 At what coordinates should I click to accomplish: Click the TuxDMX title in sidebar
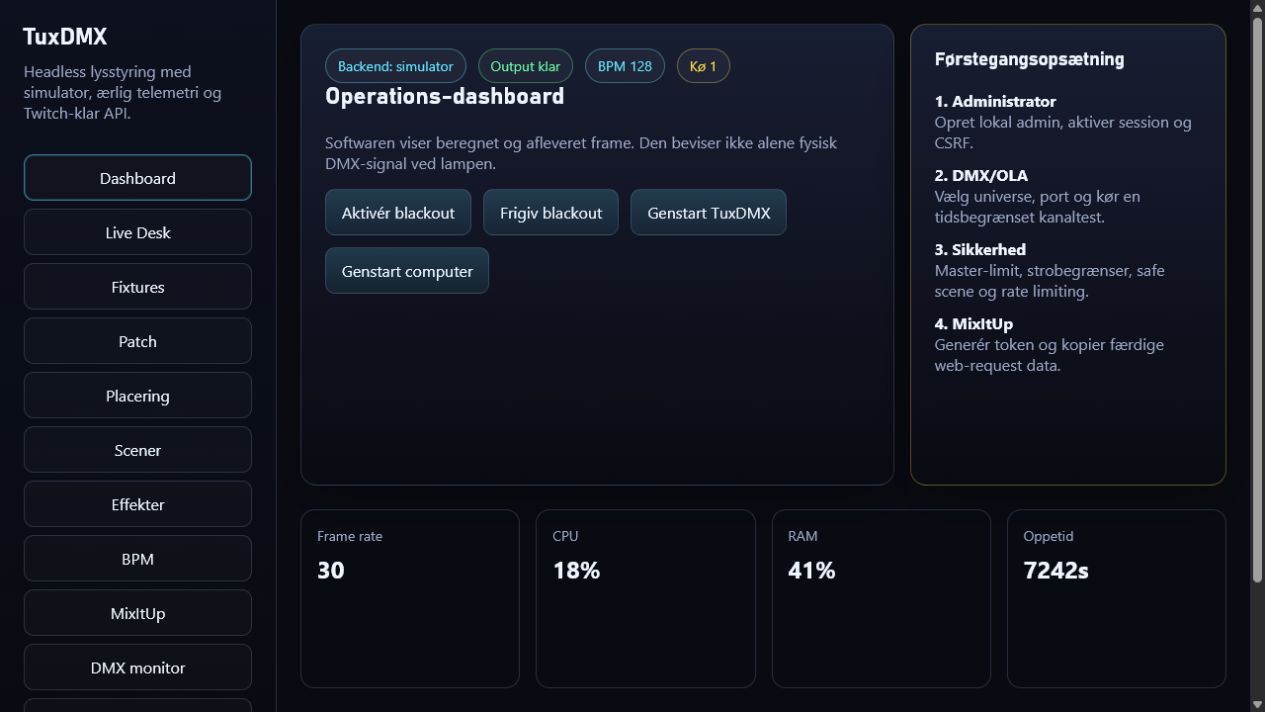click(65, 37)
